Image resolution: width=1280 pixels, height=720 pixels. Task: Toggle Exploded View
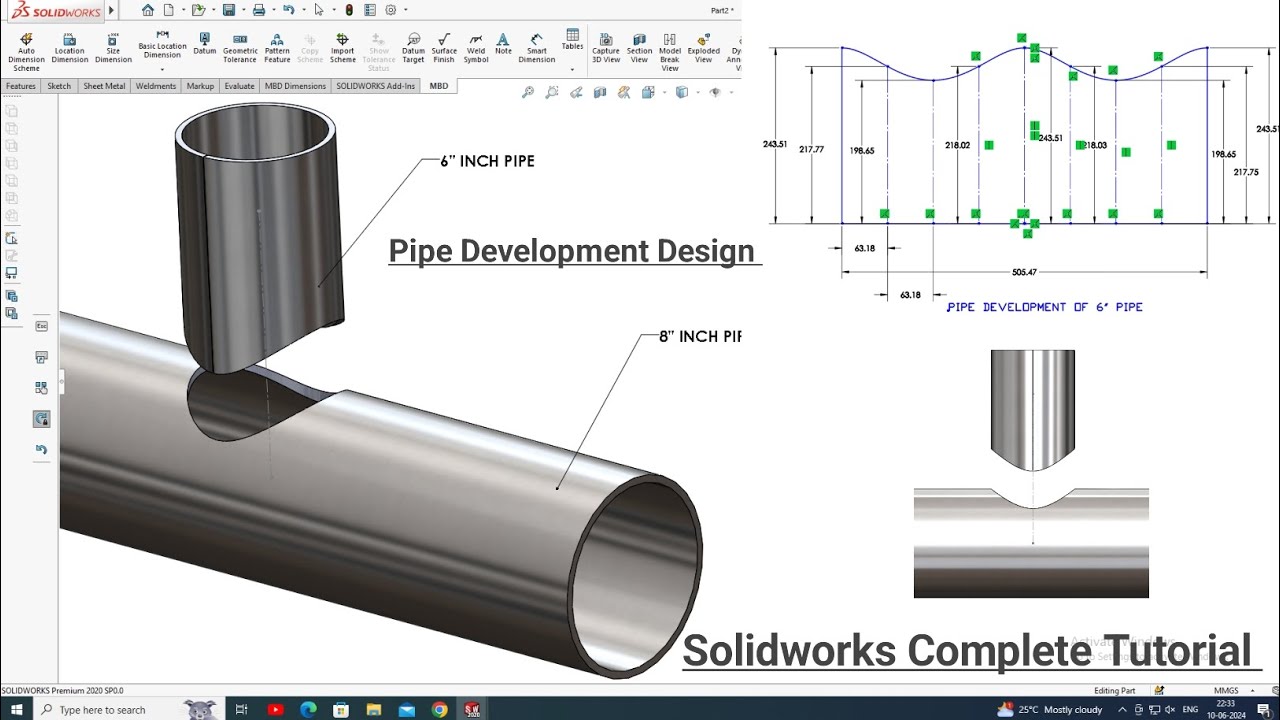coord(703,48)
